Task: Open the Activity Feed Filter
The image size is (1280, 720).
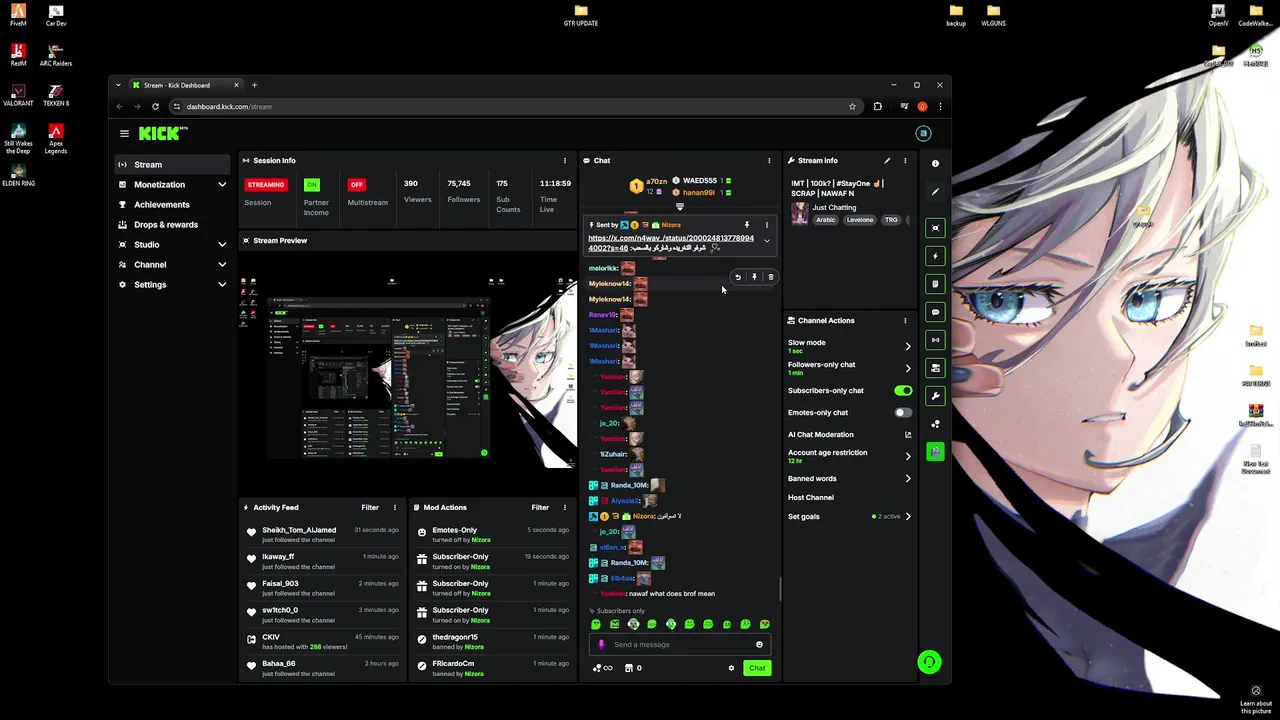Action: point(370,507)
